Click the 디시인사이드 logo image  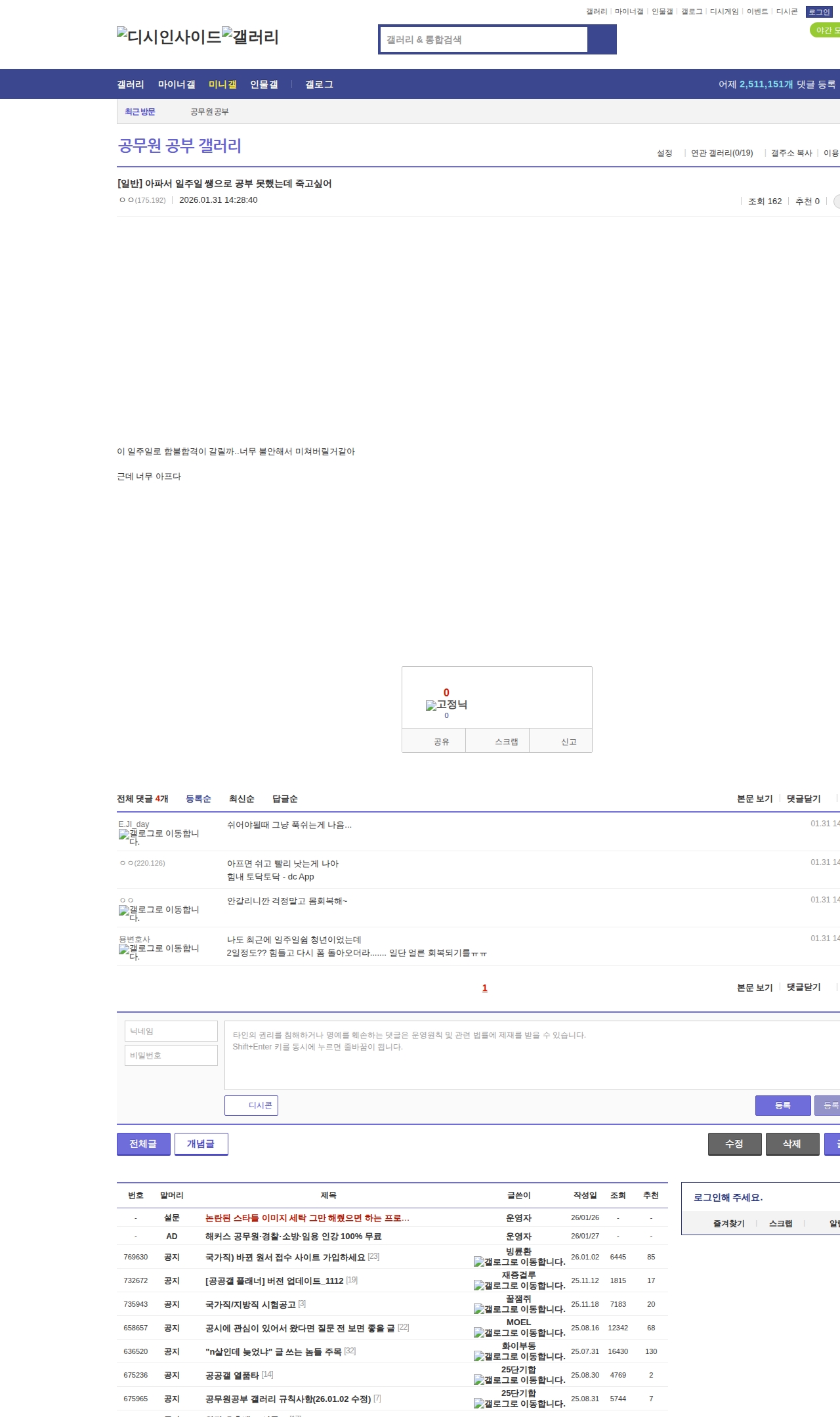169,37
